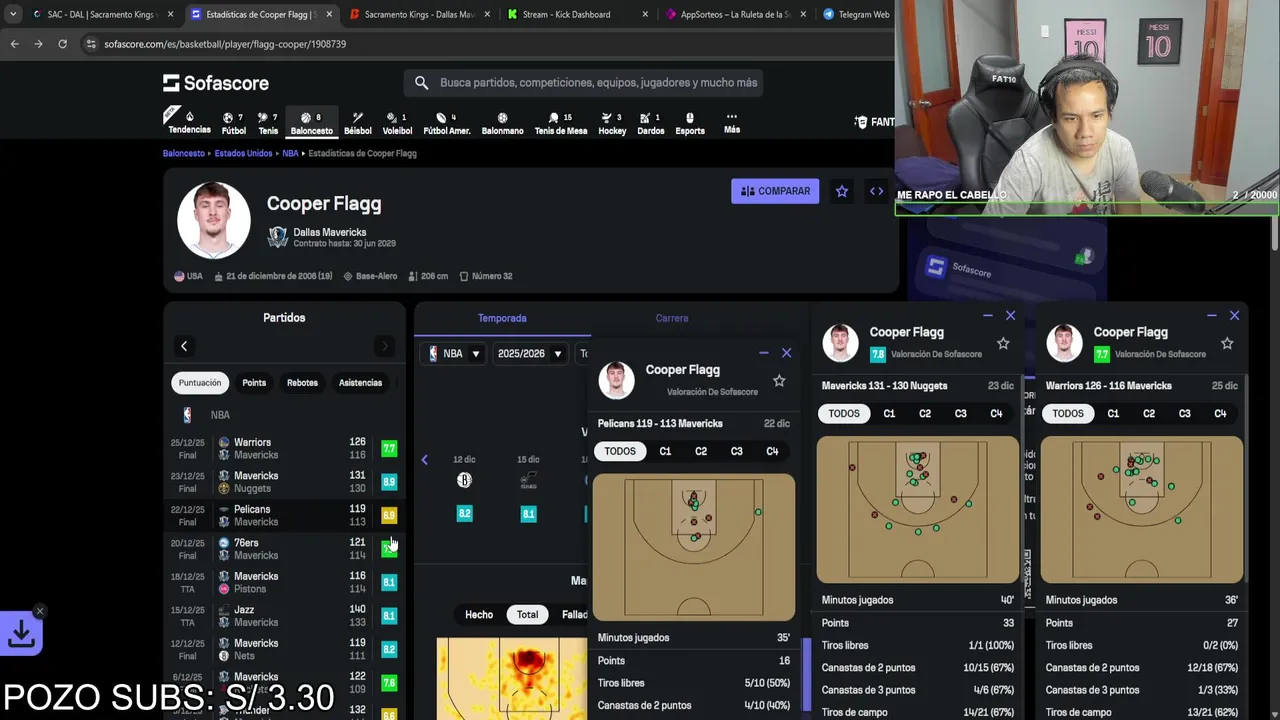Select the 8.1 rating on 15 dic
1280x720 pixels.
point(528,514)
